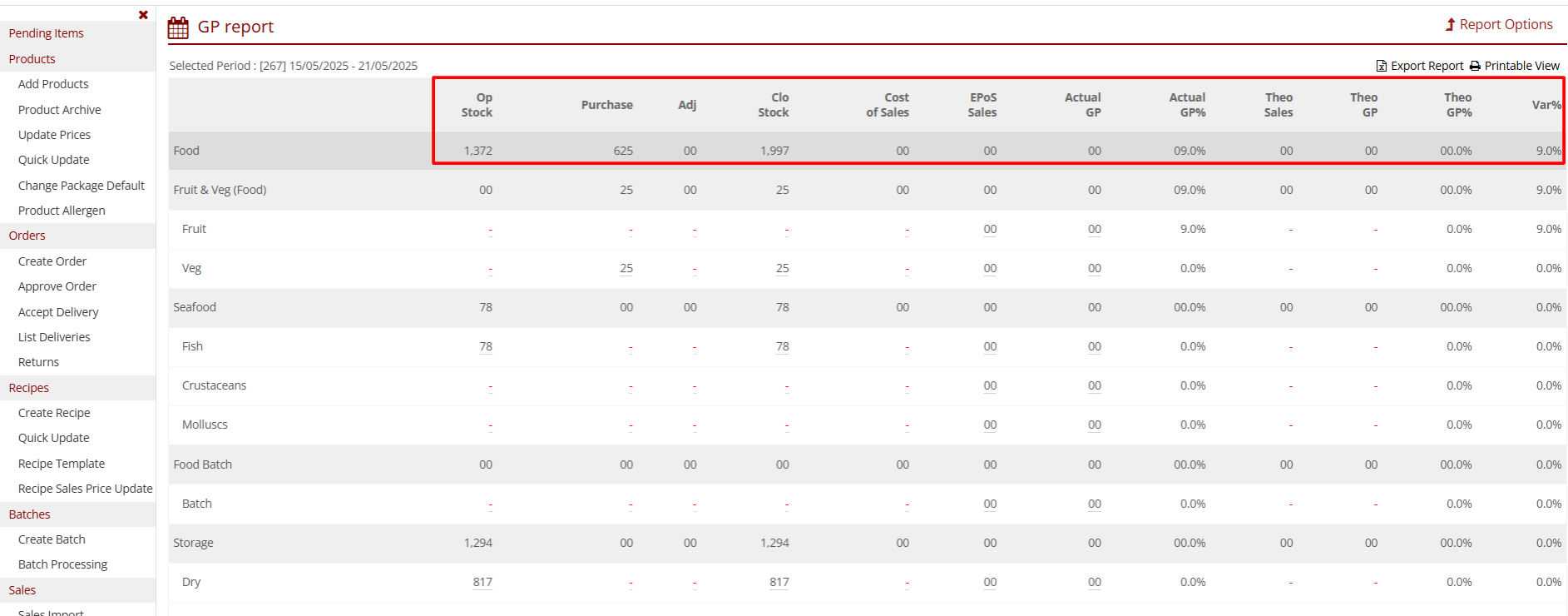Screen dimensions: 1568x616
Task: Close the sidebar with the X icon
Action: point(143,15)
